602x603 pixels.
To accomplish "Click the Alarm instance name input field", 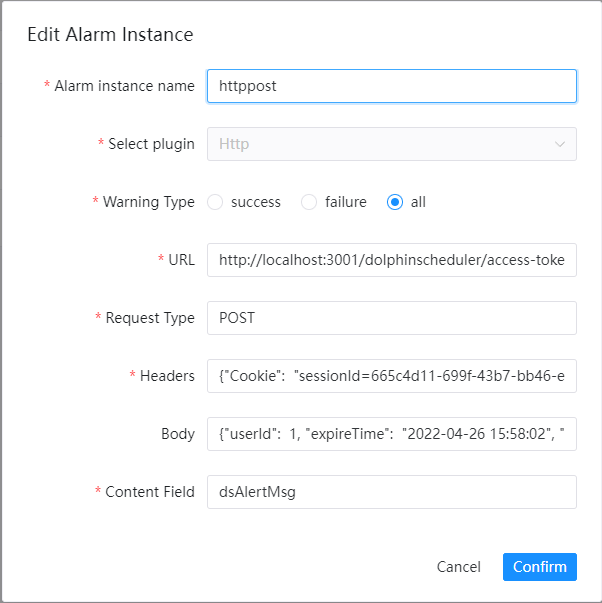I will coord(391,86).
